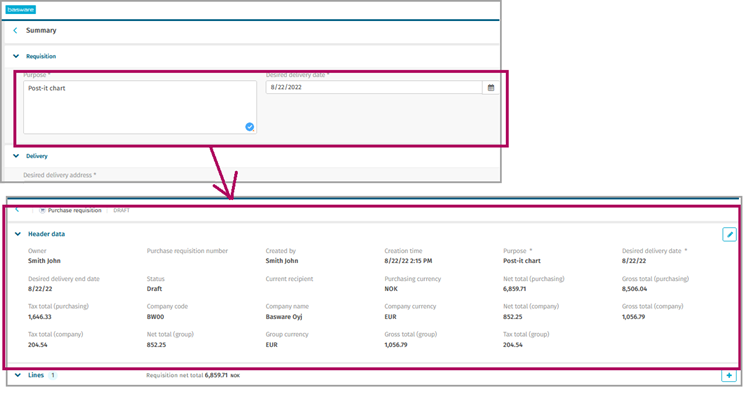Open the calendar date picker
The height and width of the screenshot is (393, 750).
tap(491, 87)
